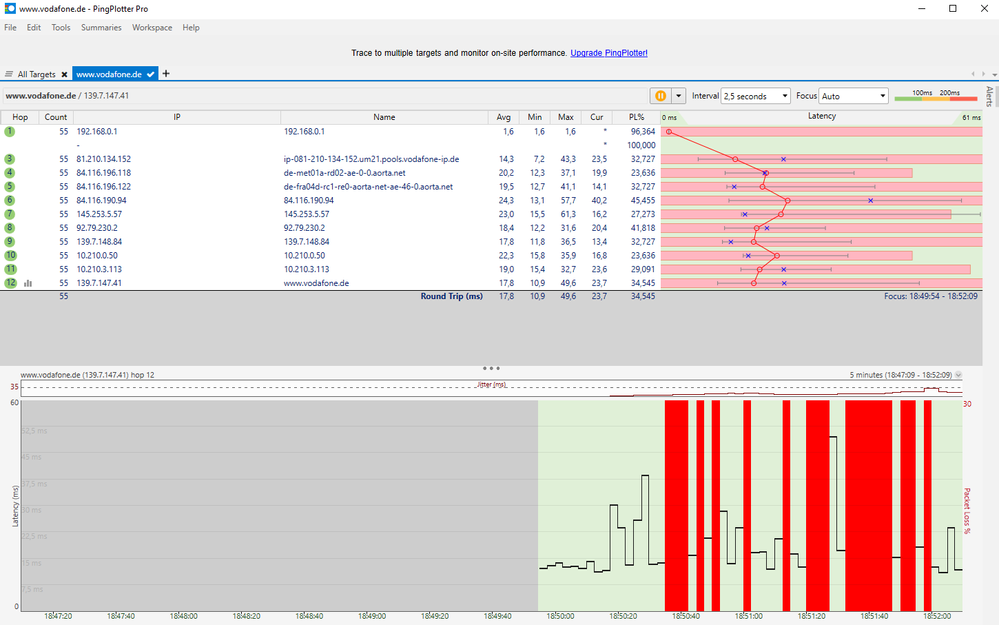Click the hop 5 green circle icon

point(10,187)
